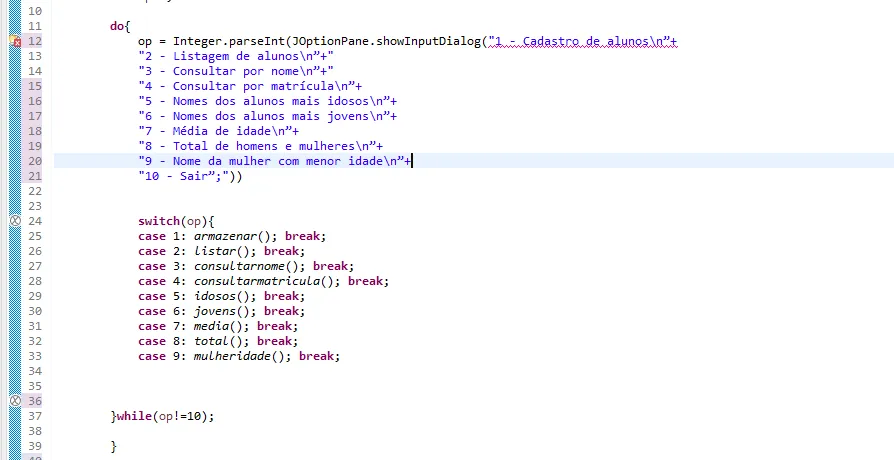Click 'Integer' class name on line 12
The width and height of the screenshot is (894, 460).
(x=197, y=41)
